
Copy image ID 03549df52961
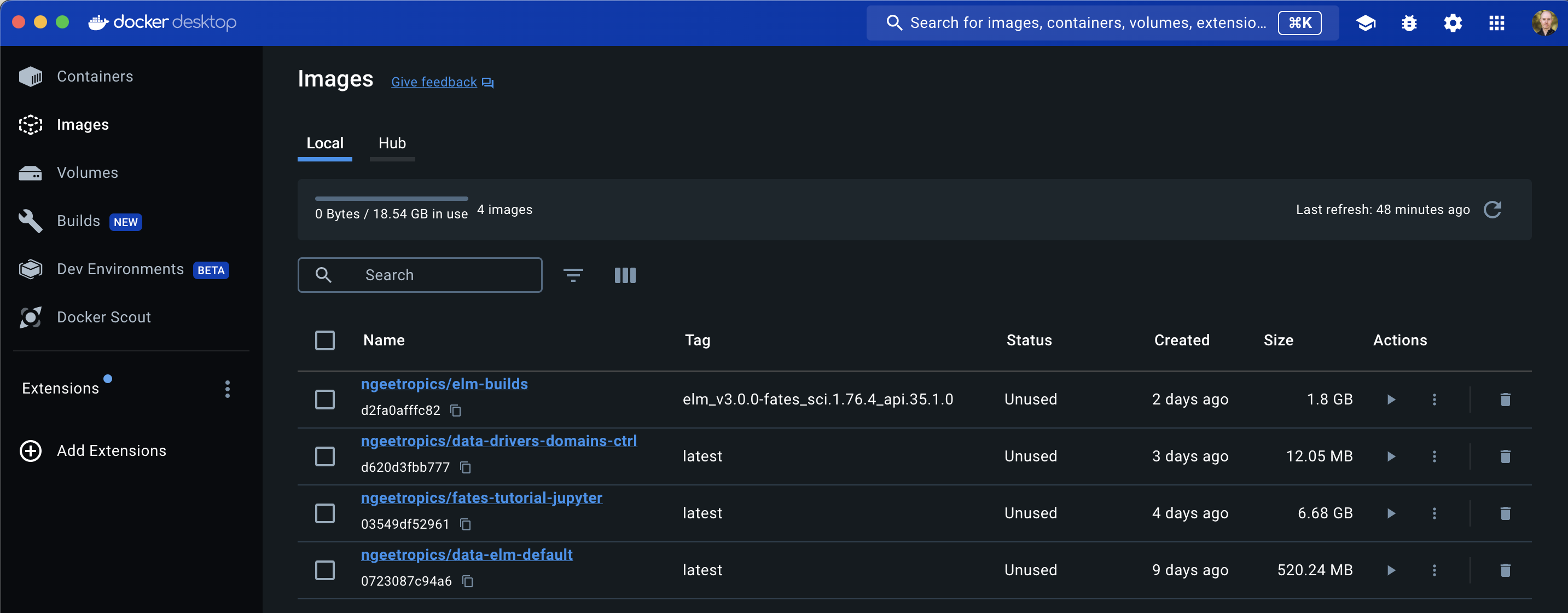point(466,525)
